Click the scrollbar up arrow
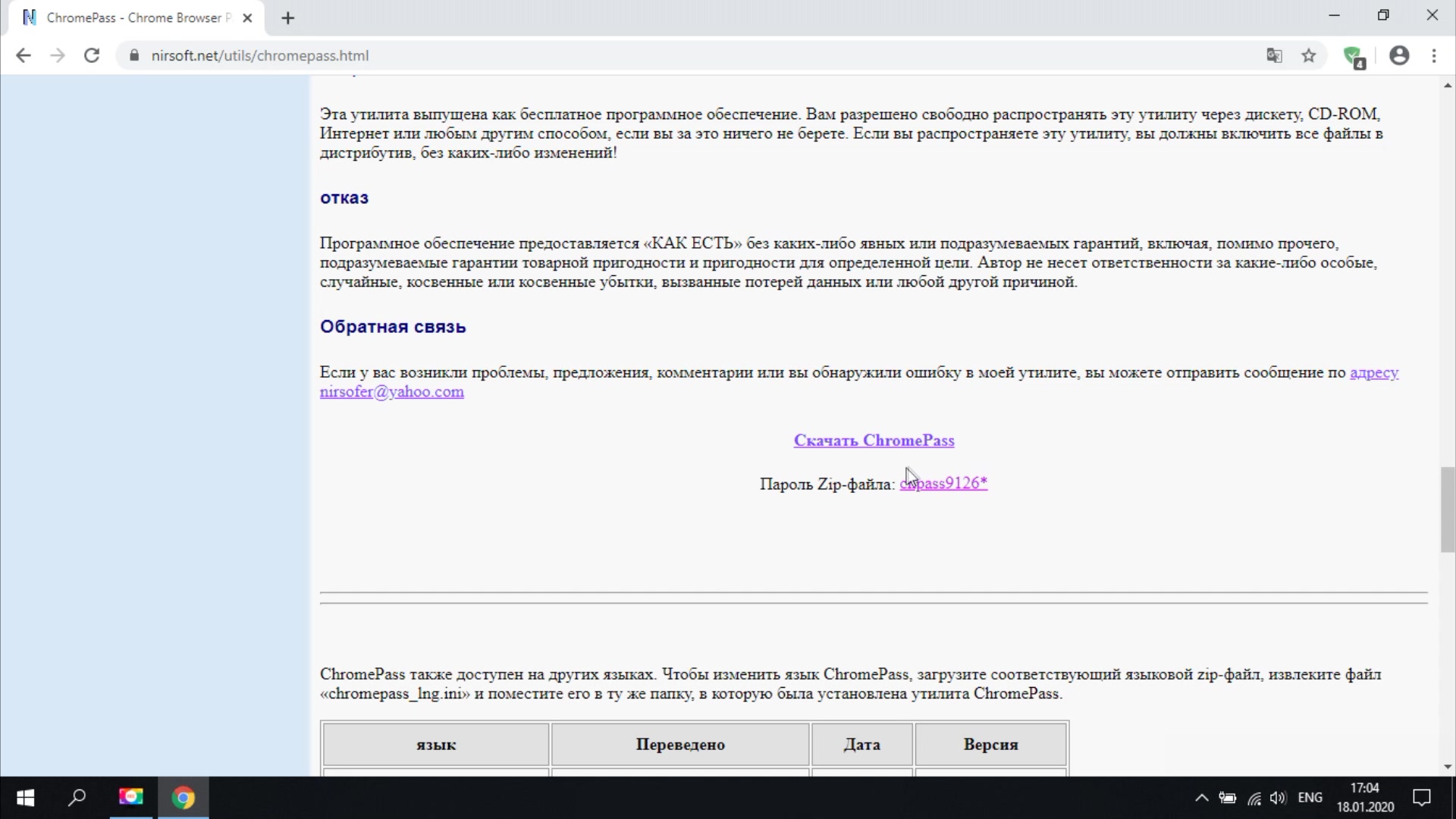This screenshot has height=819, width=1456. (1448, 86)
